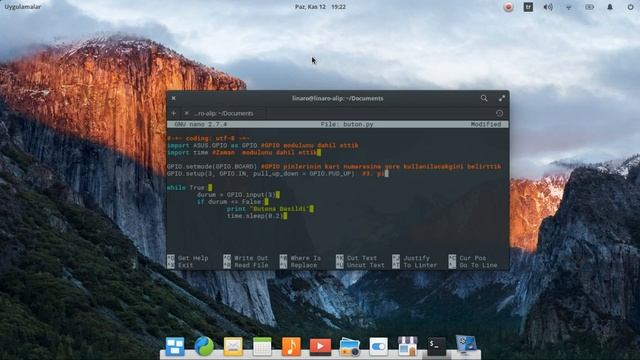Click the 'Get Help' nano shortcut

click(193, 258)
